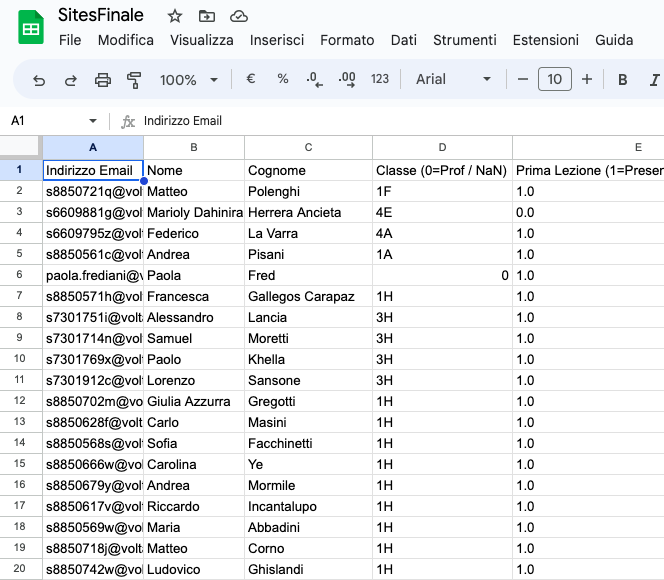
Task: Select the 0.0 value in row 3
Action: tap(589, 212)
